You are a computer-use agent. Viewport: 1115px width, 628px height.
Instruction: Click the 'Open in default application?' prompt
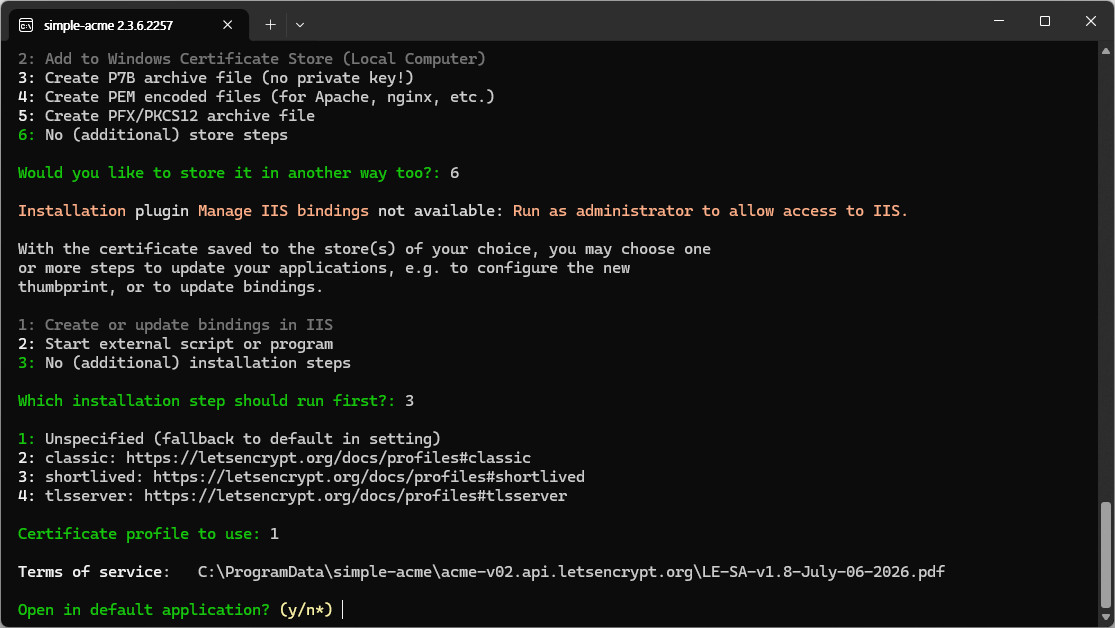[x=144, y=610]
